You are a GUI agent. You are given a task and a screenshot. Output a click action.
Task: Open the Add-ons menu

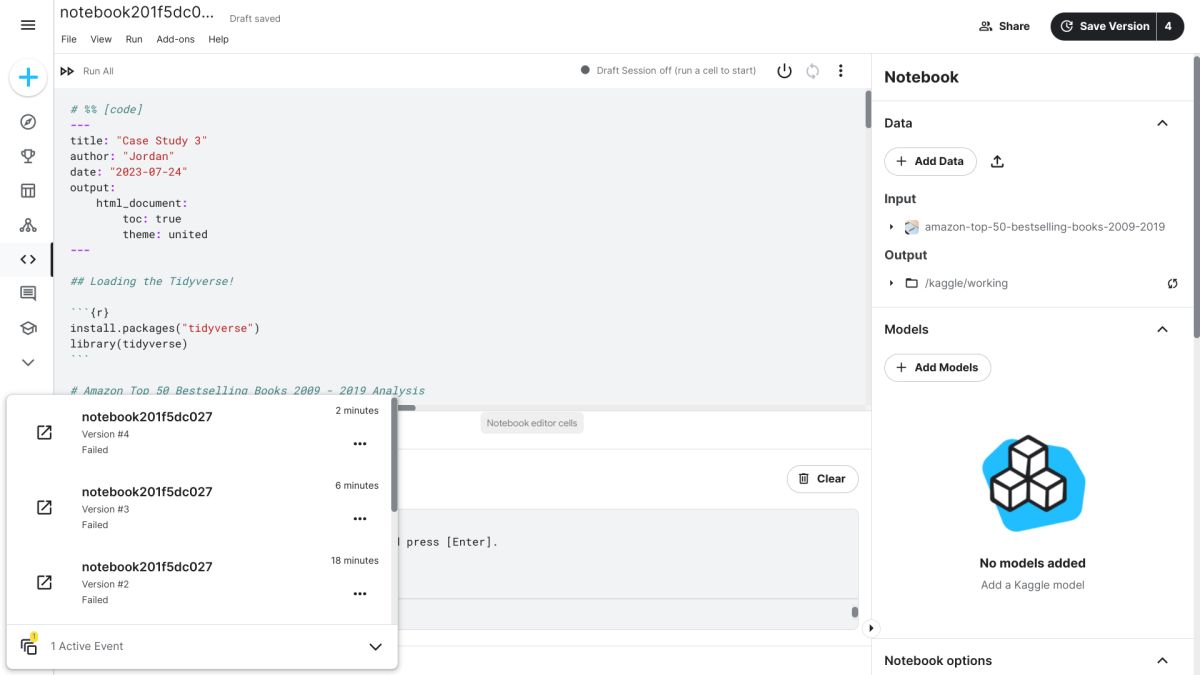pos(176,39)
